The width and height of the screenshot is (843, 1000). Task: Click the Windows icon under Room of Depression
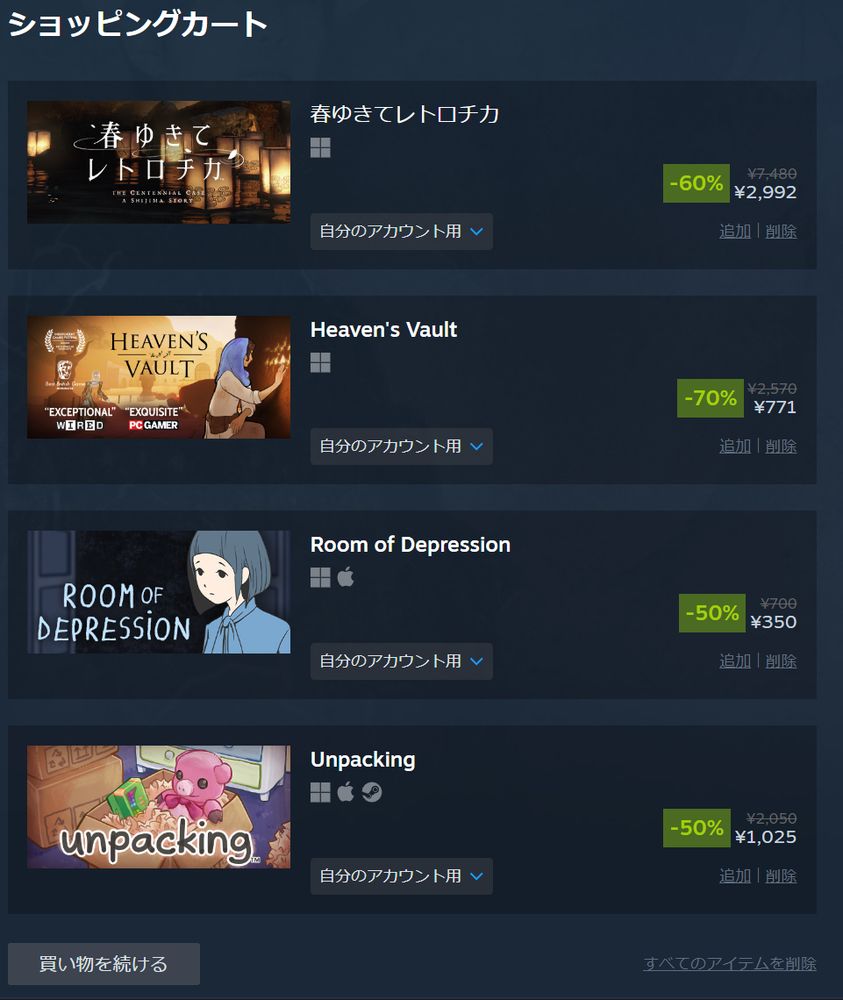point(320,578)
